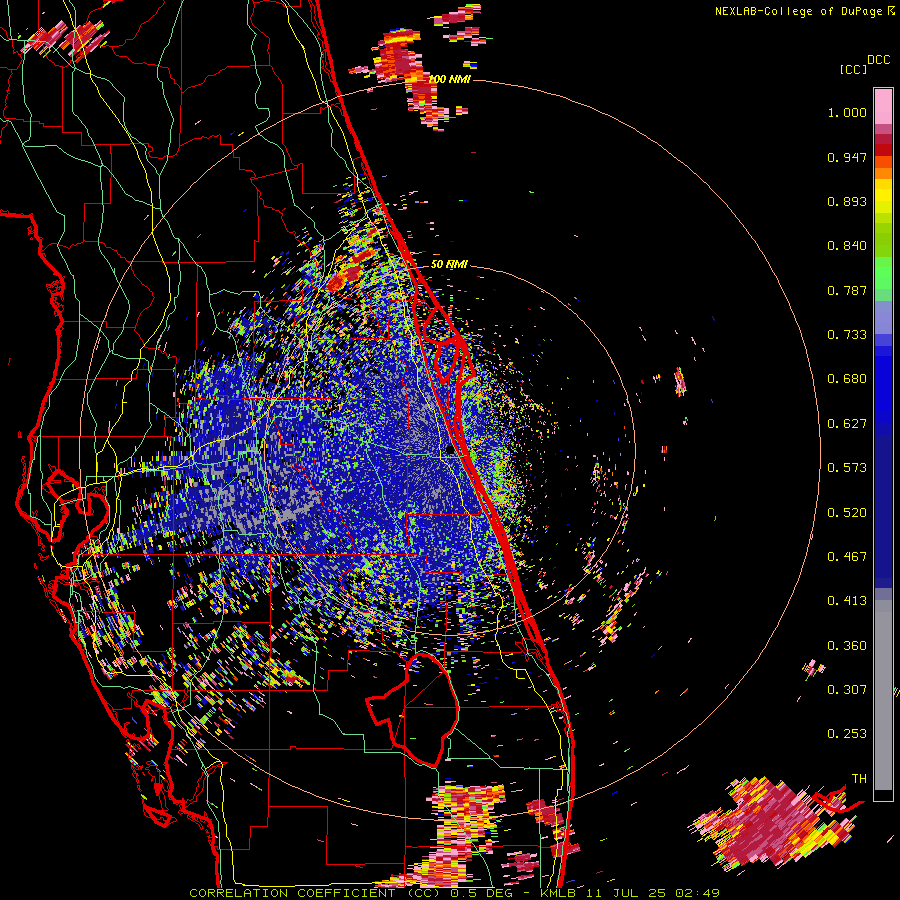
Task: Select the 0.627 scale value
Action: click(x=847, y=424)
